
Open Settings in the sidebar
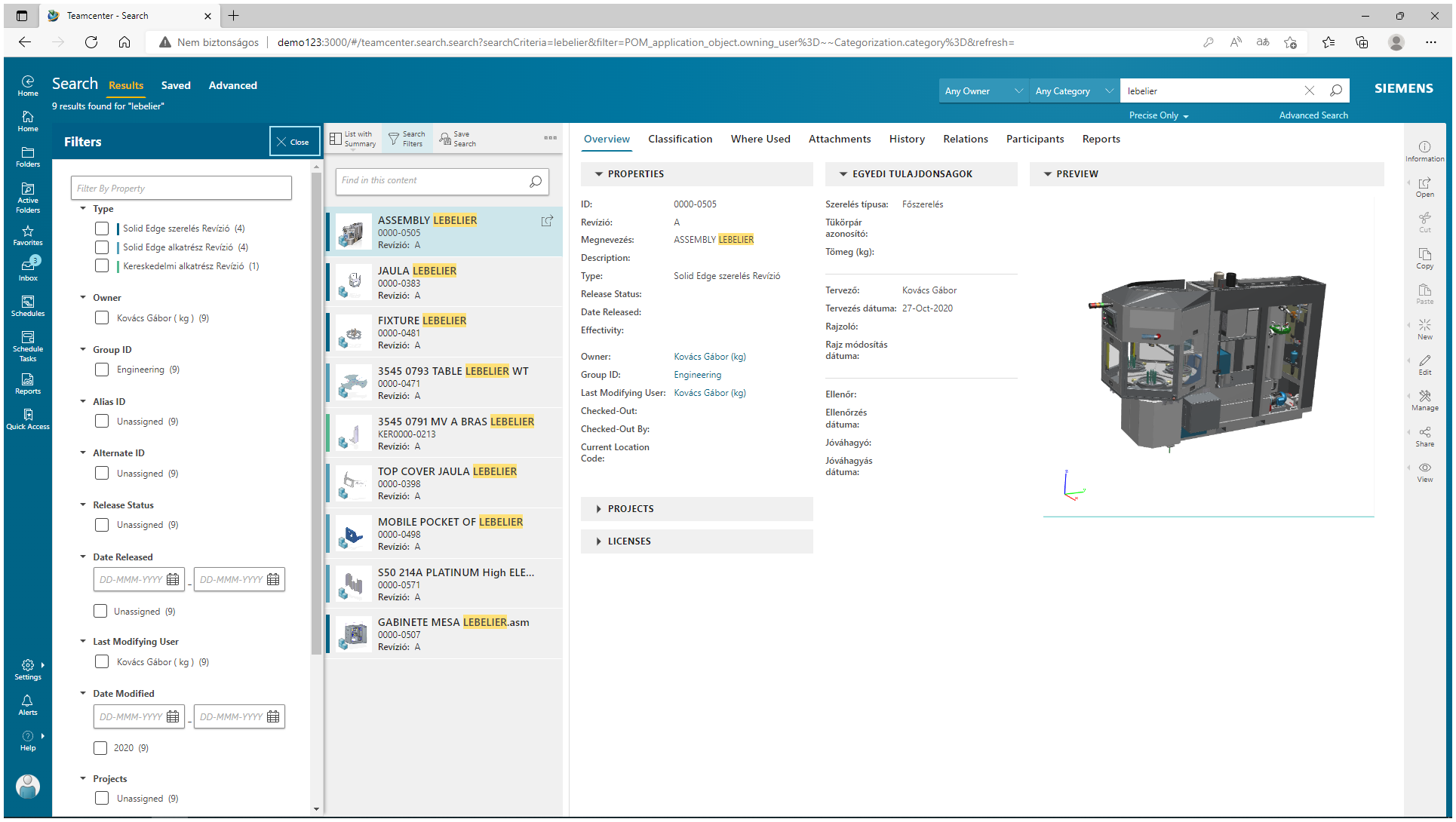point(28,670)
